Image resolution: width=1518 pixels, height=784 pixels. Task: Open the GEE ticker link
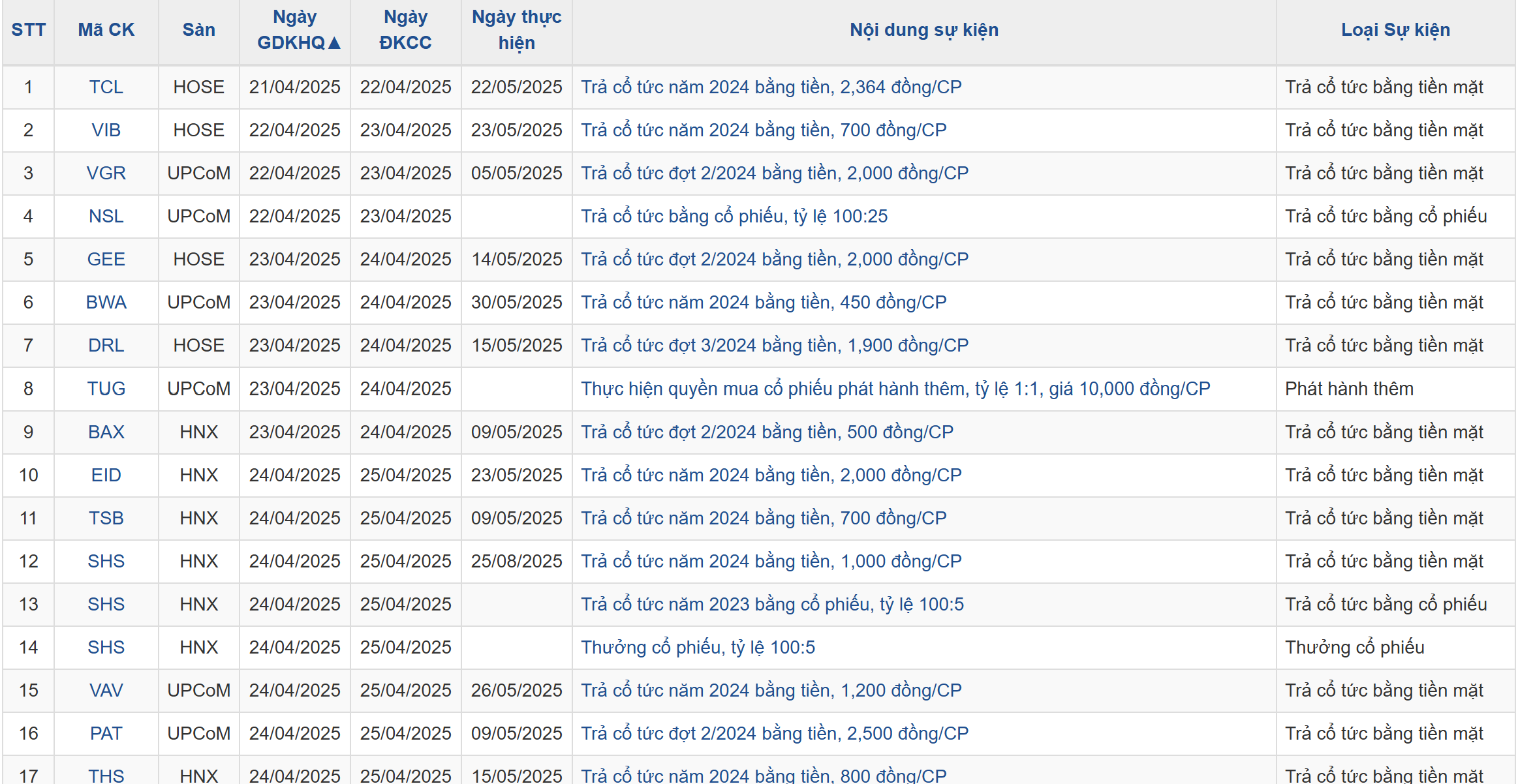point(106,259)
